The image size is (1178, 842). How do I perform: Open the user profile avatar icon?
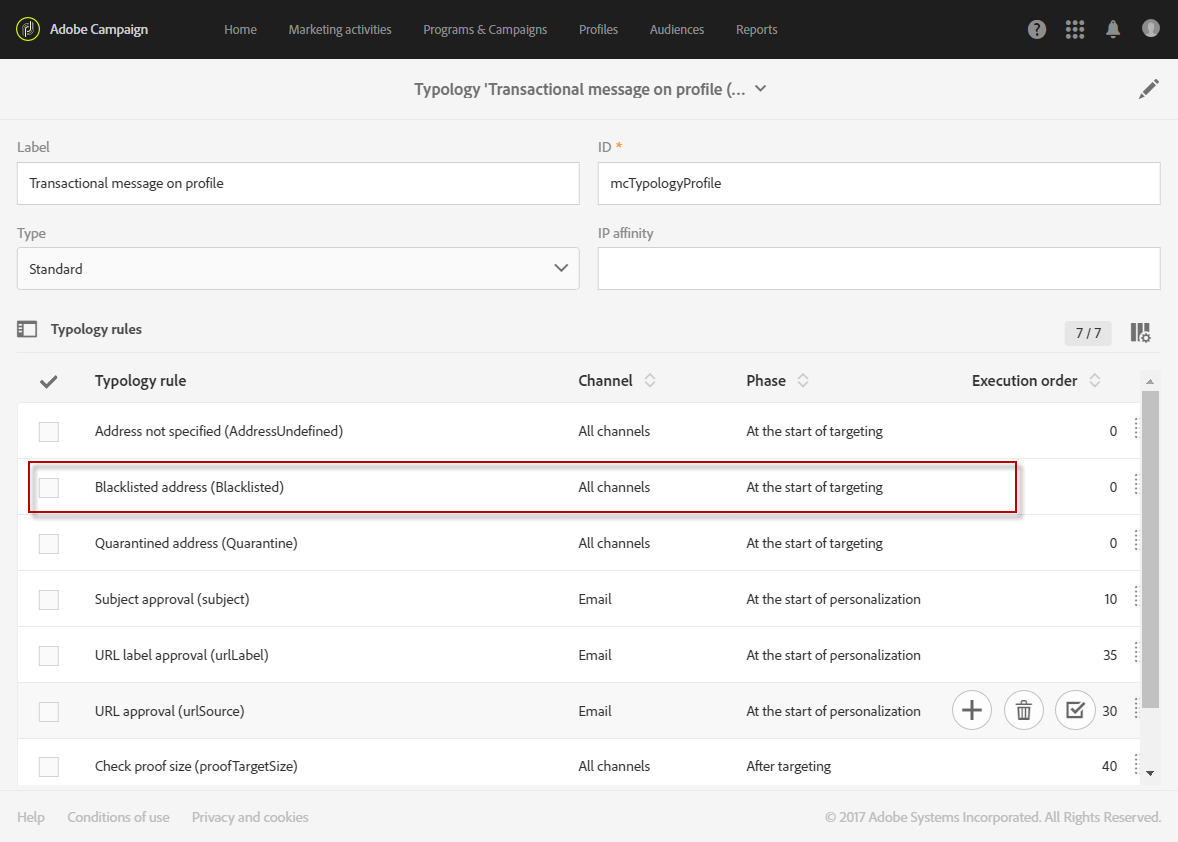coord(1151,29)
